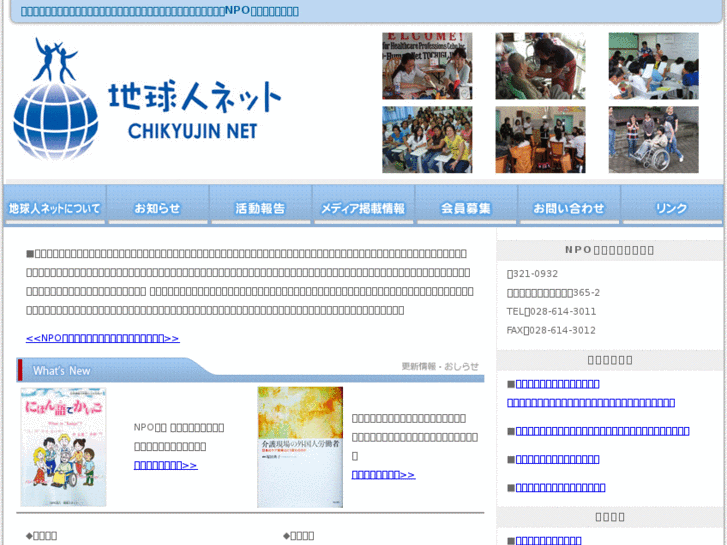
Task: Click the 介護現場の外国人労働者 book cover
Action: [x=300, y=447]
